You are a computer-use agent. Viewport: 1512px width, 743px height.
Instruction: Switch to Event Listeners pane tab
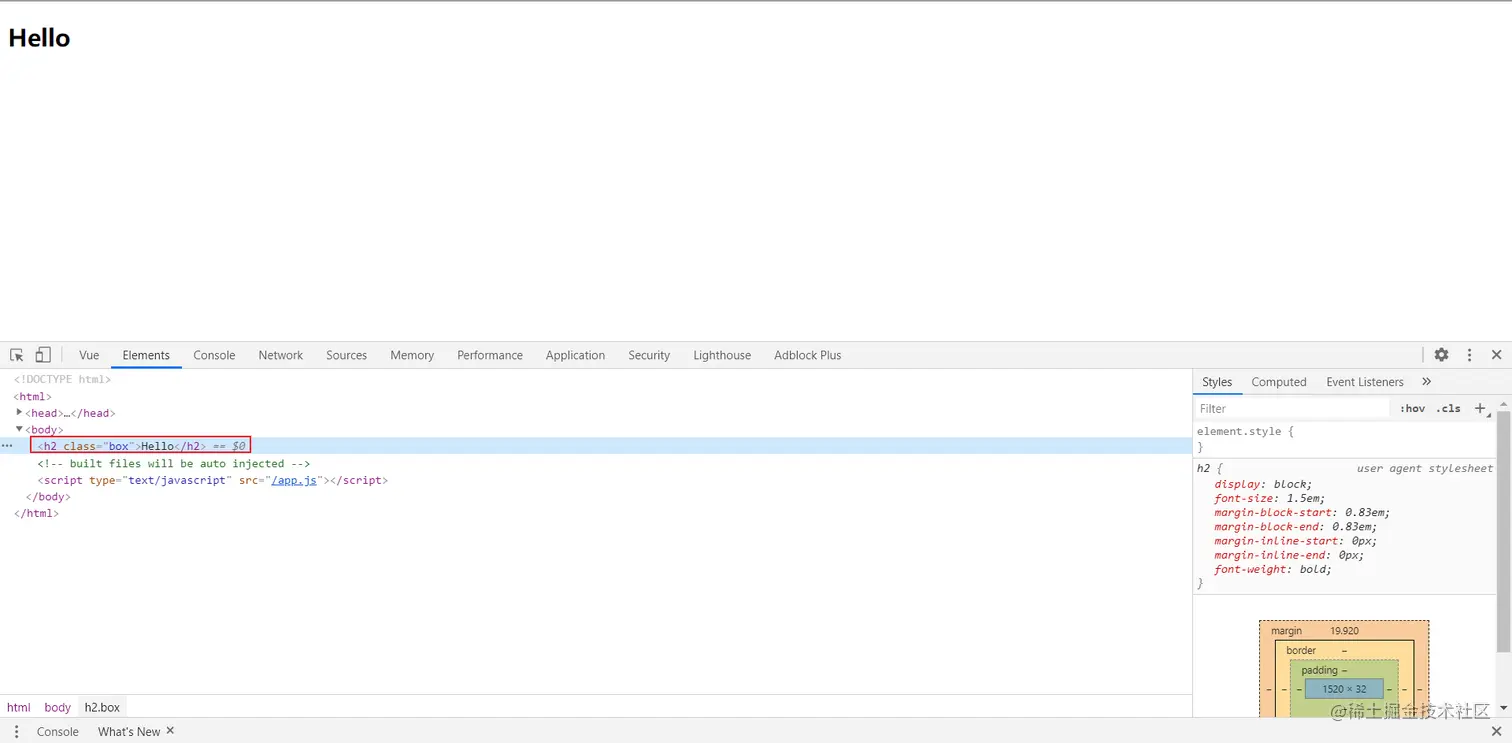[x=1364, y=382]
